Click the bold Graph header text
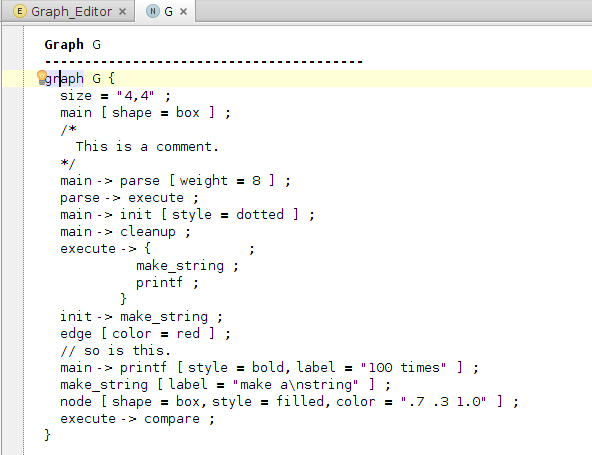Screen dimensions: 592x455 pyautogui.click(x=64, y=45)
